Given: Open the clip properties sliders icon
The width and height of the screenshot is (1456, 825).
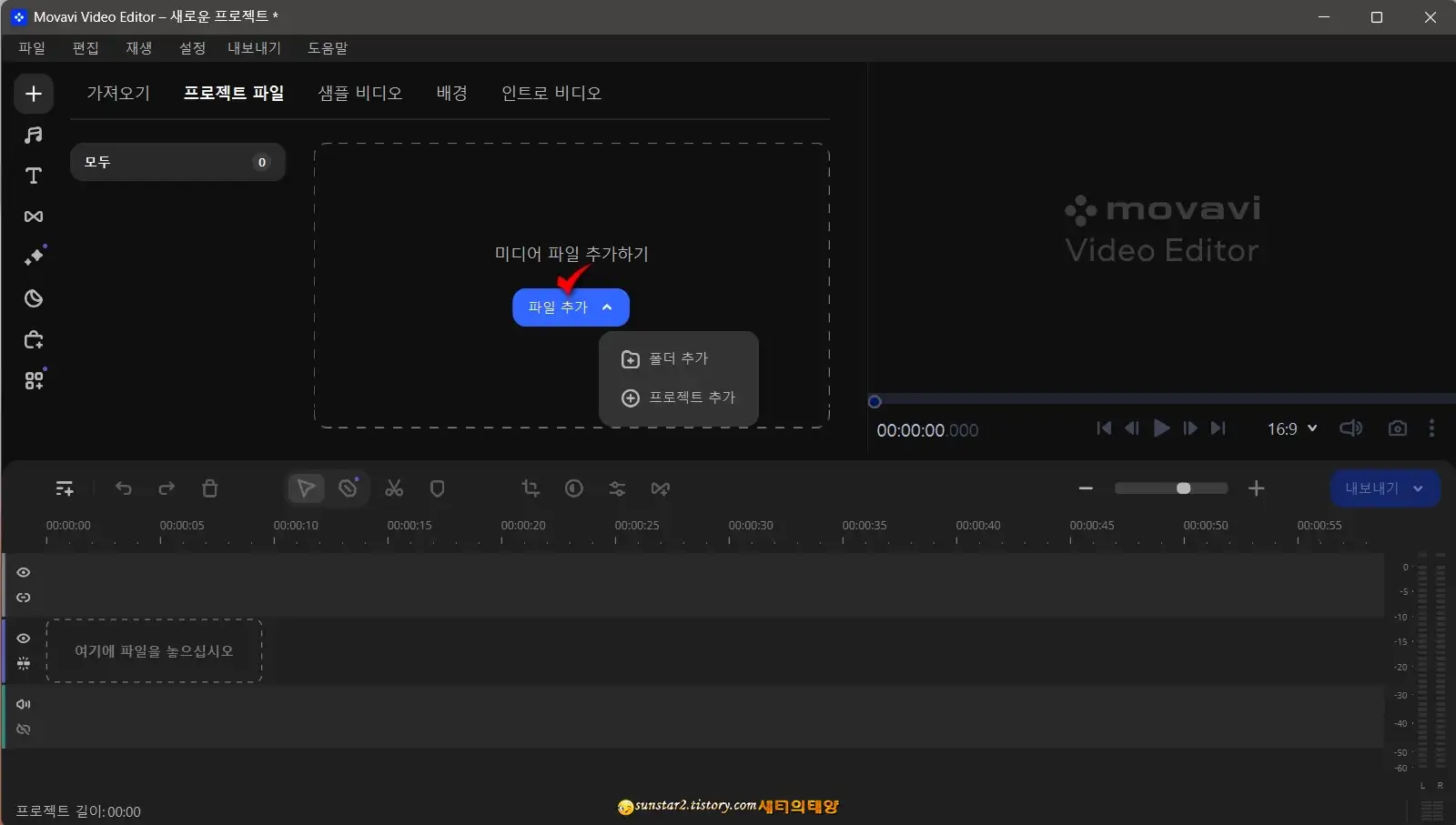Looking at the screenshot, I should pyautogui.click(x=617, y=488).
